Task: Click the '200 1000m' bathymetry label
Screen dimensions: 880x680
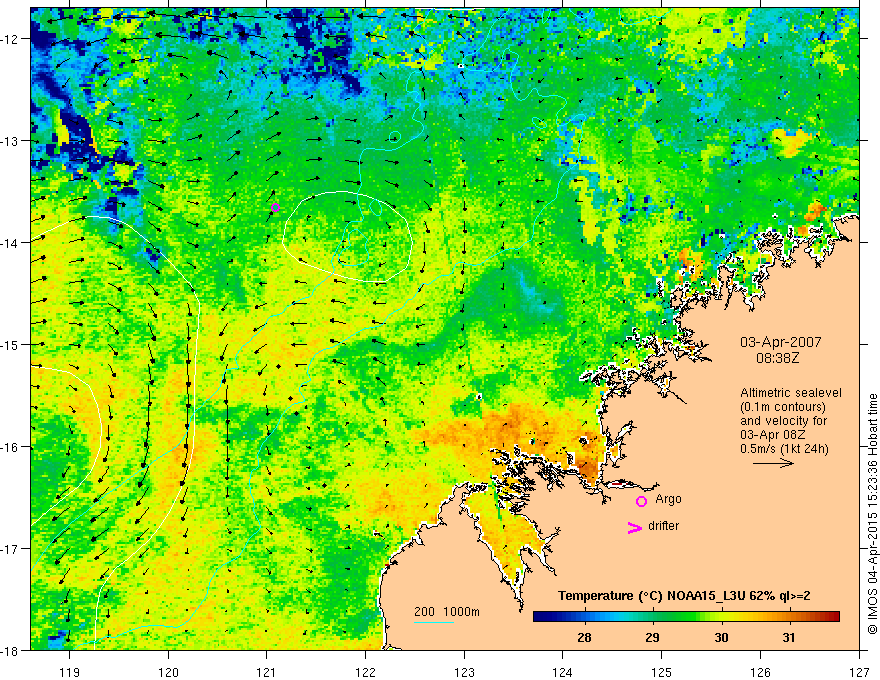Action: pyautogui.click(x=447, y=612)
